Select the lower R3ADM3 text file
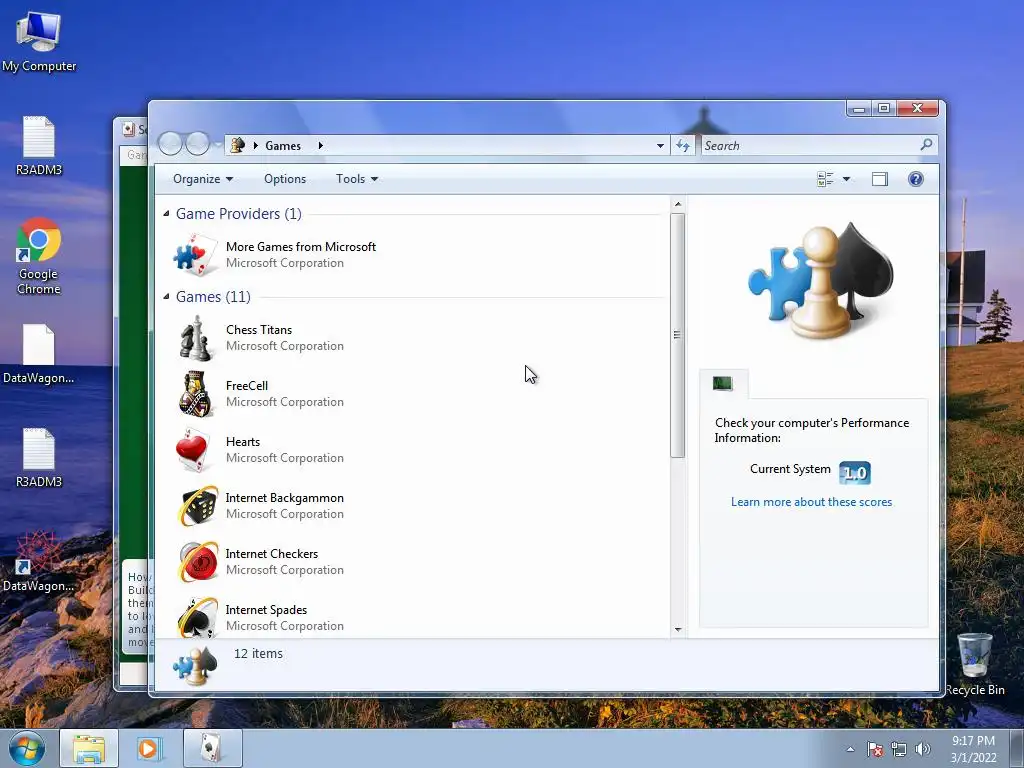The image size is (1024, 768). [x=39, y=458]
